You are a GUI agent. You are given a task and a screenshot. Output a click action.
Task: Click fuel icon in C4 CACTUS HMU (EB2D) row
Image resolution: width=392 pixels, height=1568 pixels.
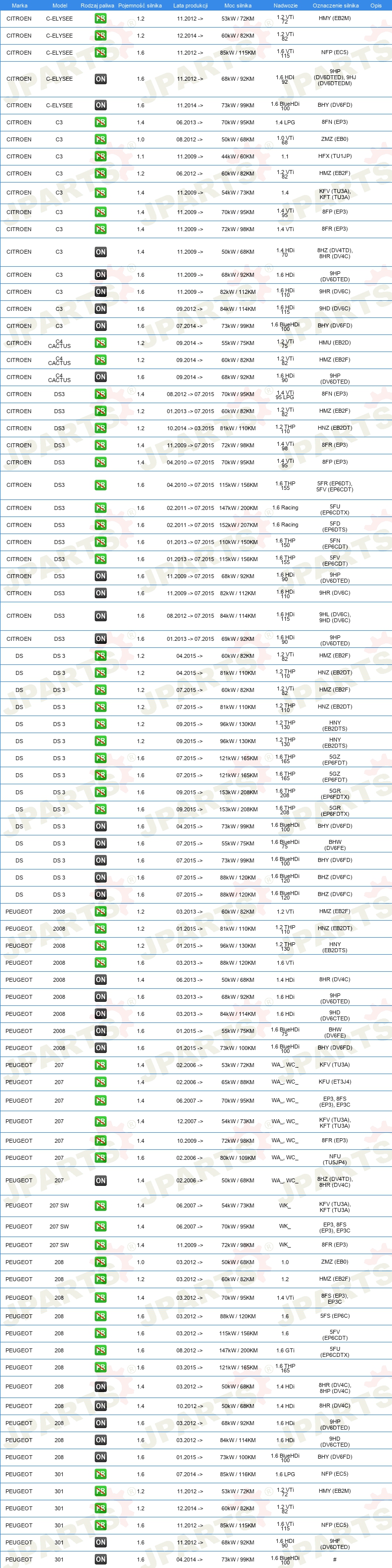coord(100,343)
